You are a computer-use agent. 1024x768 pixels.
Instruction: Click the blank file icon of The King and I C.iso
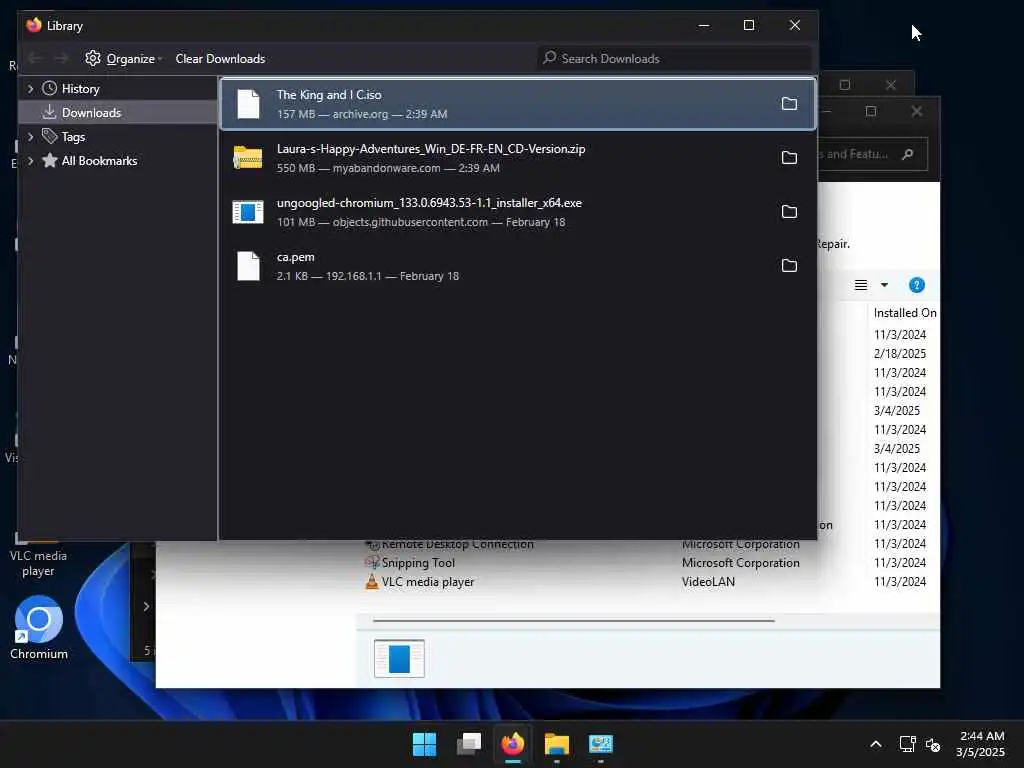(x=248, y=104)
